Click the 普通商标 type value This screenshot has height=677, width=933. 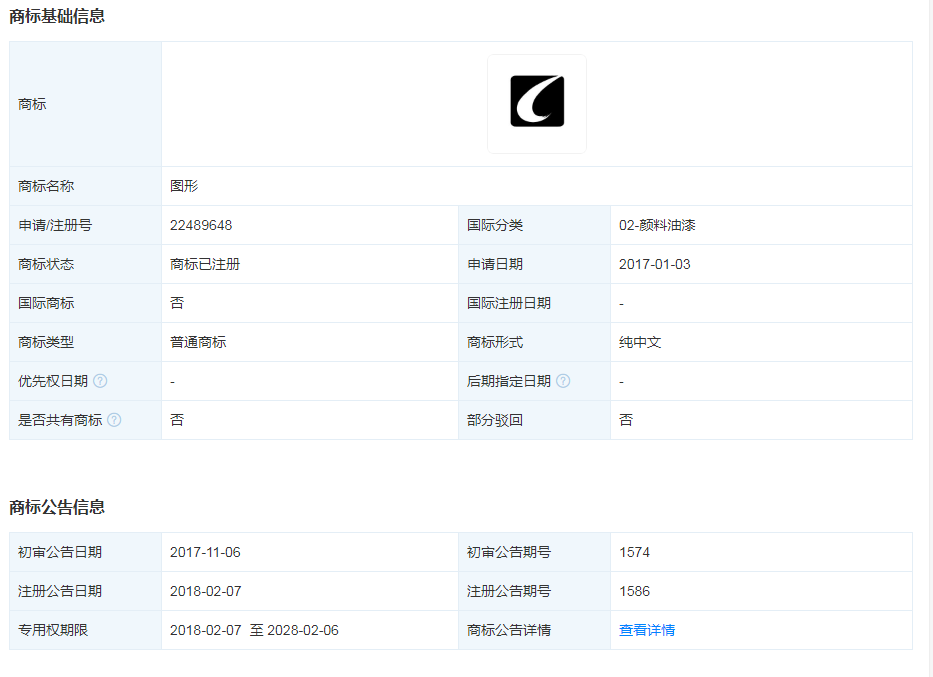(x=198, y=342)
